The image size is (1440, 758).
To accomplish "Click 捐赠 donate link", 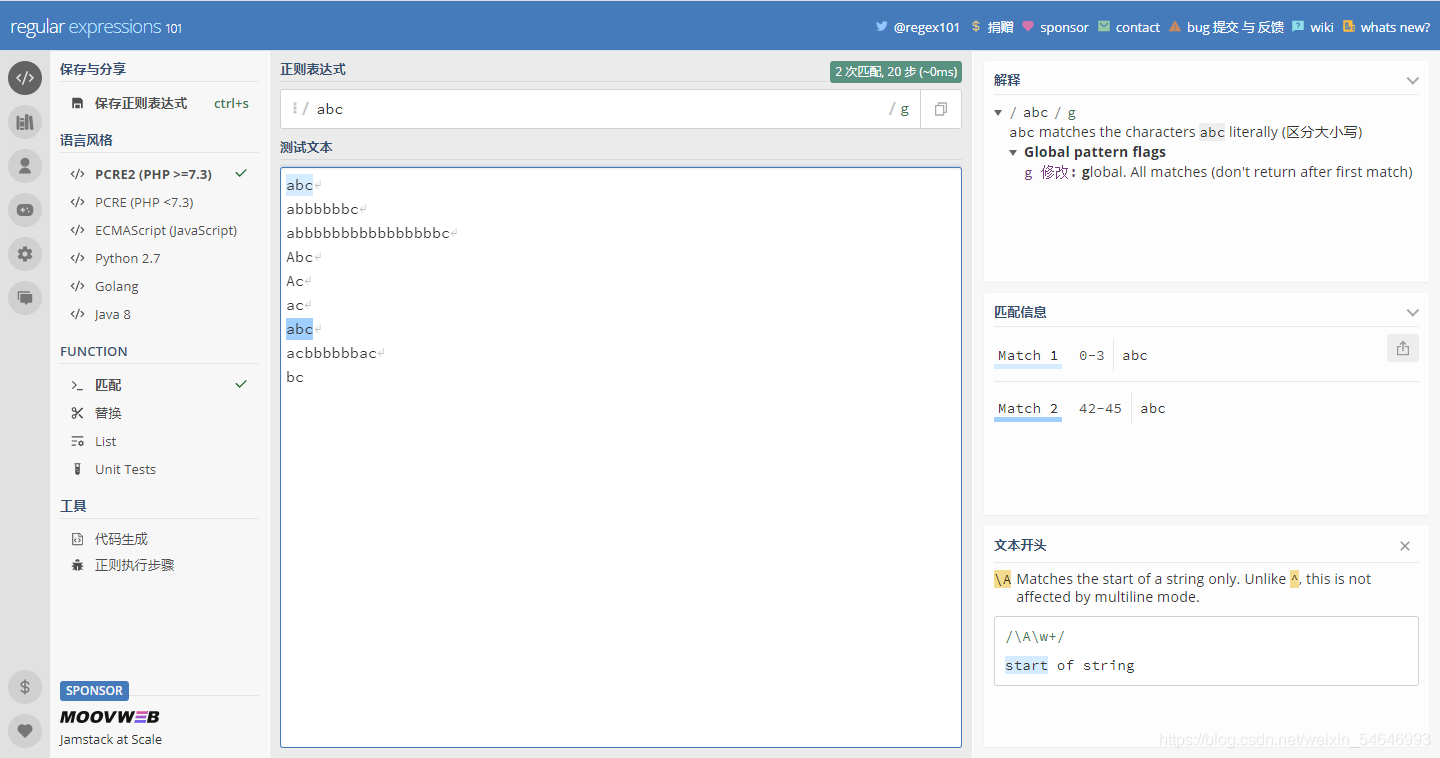I will [x=1000, y=27].
